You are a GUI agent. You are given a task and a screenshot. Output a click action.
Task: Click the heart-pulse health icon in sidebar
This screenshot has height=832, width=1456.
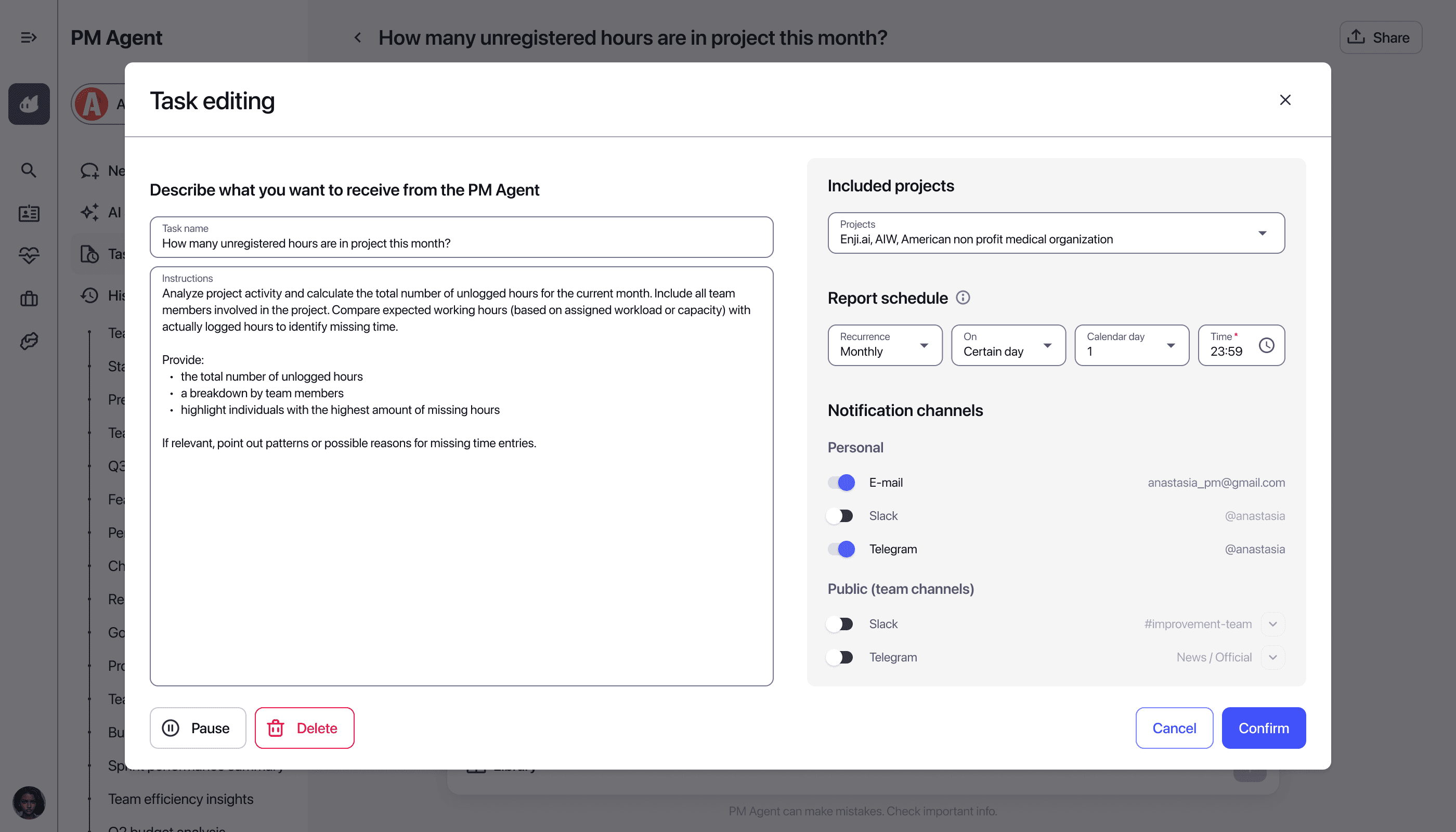pos(29,255)
